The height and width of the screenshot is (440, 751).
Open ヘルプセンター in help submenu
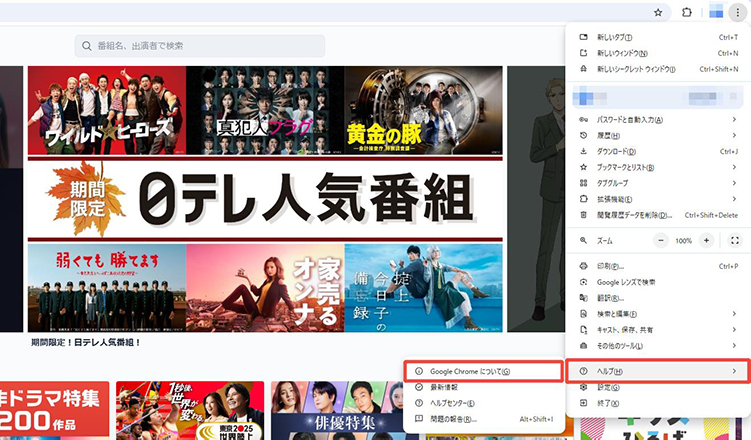pyautogui.click(x=484, y=403)
